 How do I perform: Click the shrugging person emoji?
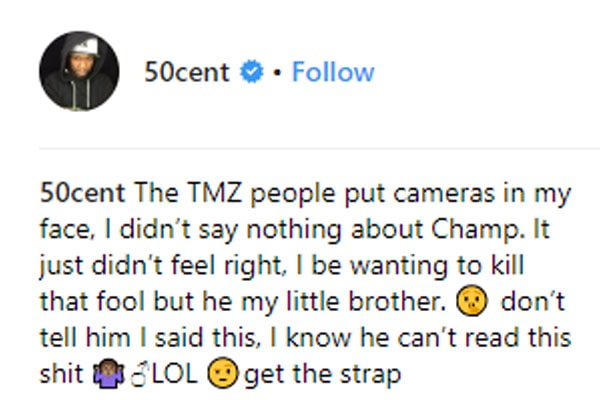(104, 376)
